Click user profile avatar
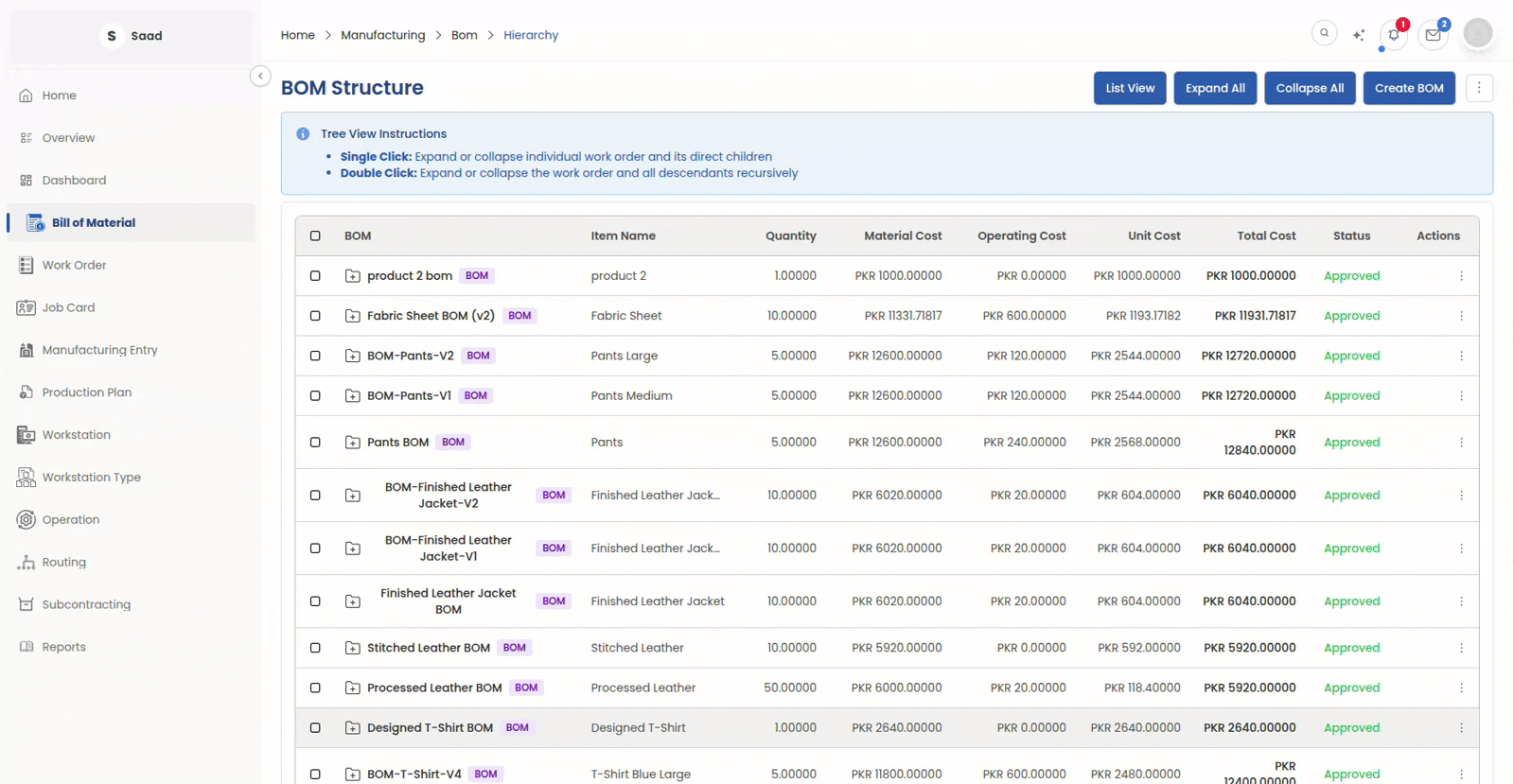This screenshot has width=1514, height=784. coord(1477,33)
